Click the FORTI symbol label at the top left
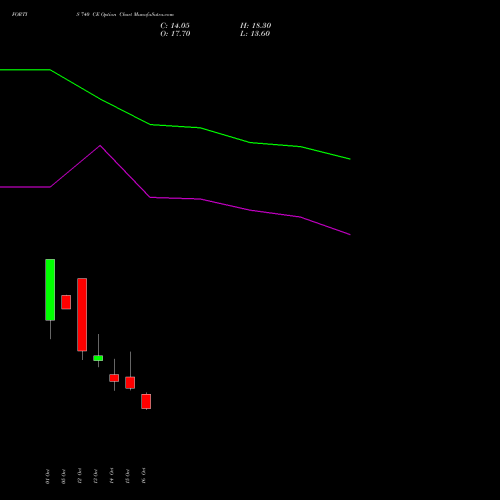The image size is (500, 500). pos(20,15)
